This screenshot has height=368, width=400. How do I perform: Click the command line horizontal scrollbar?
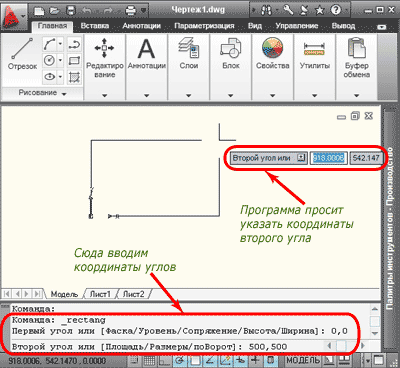click(x=345, y=345)
